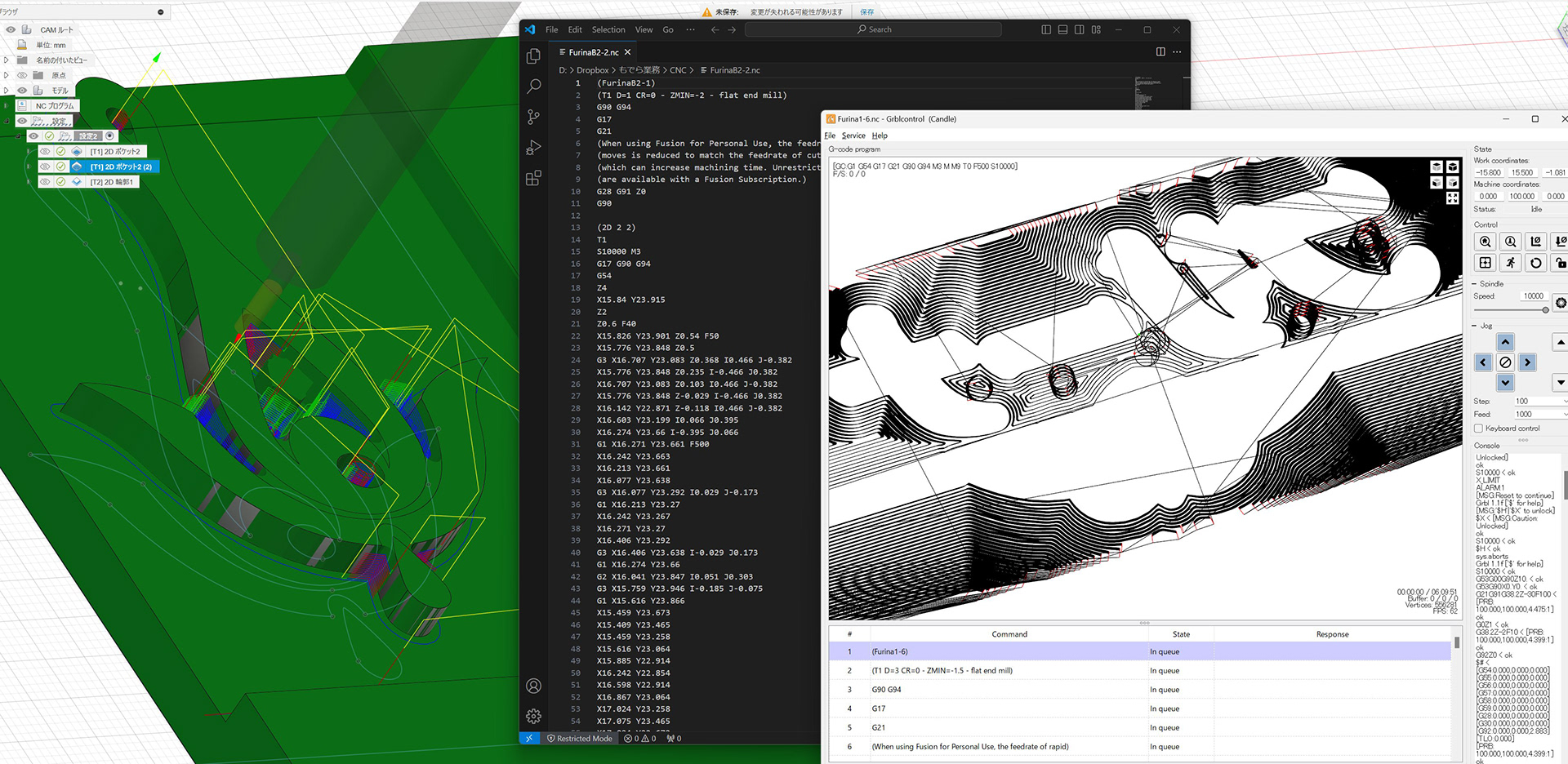Open Customize Layout icon in VS Code
The width and height of the screenshot is (1568, 764).
pyautogui.click(x=1096, y=29)
